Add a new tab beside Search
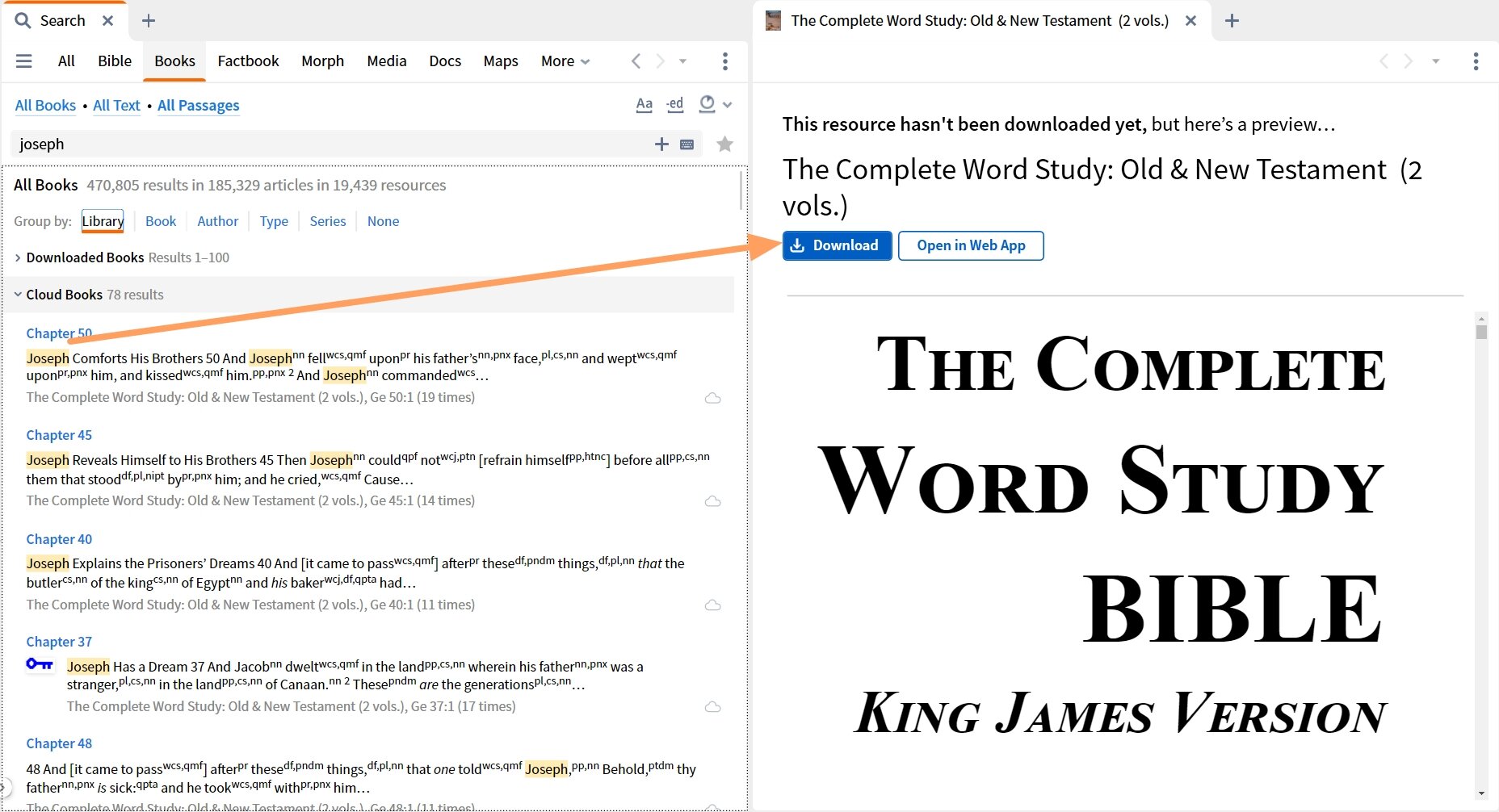Viewport: 1499px width, 812px height. click(x=149, y=21)
